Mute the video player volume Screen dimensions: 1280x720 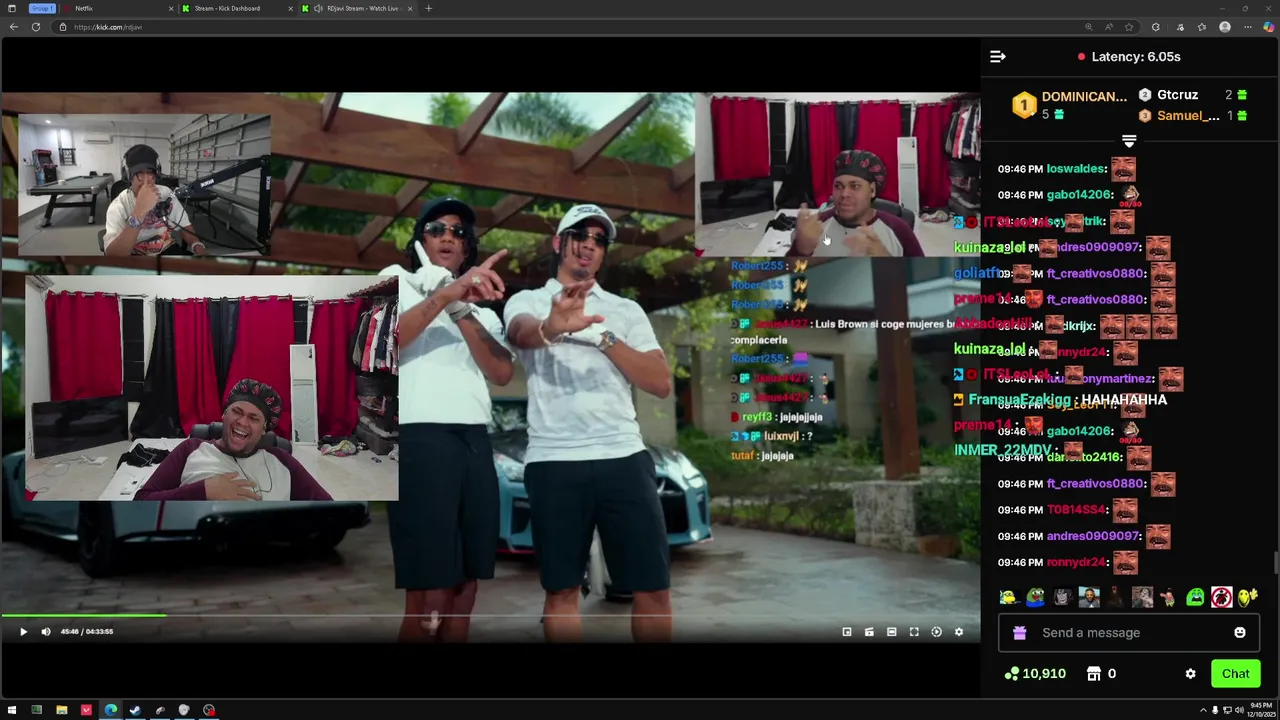[x=46, y=631]
